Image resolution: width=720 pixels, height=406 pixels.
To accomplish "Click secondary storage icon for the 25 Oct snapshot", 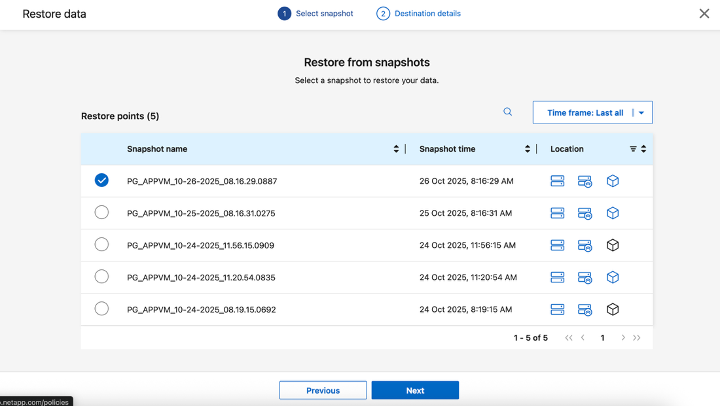I will pos(586,213).
